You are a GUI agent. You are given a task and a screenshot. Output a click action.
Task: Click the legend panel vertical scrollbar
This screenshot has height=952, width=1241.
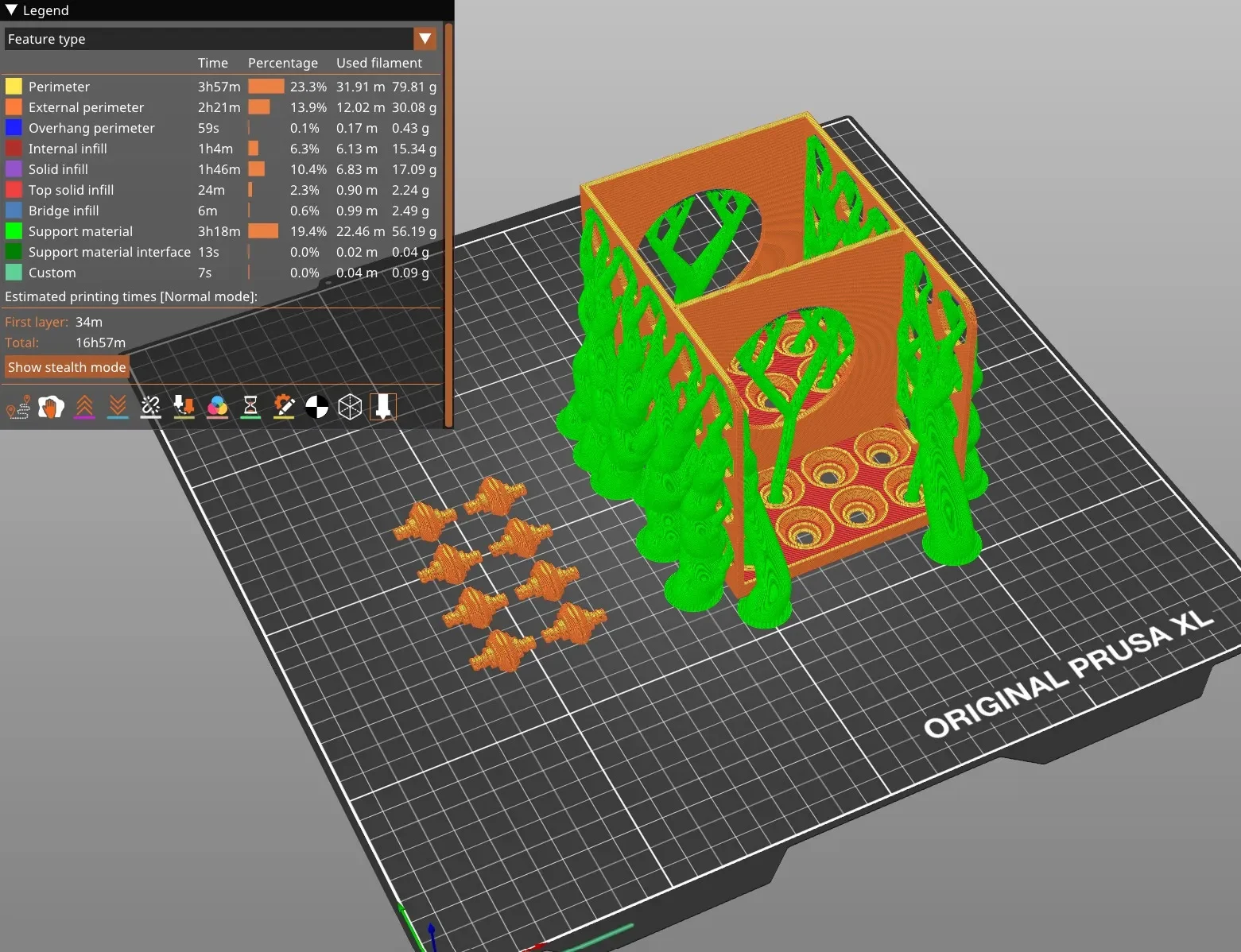click(448, 225)
